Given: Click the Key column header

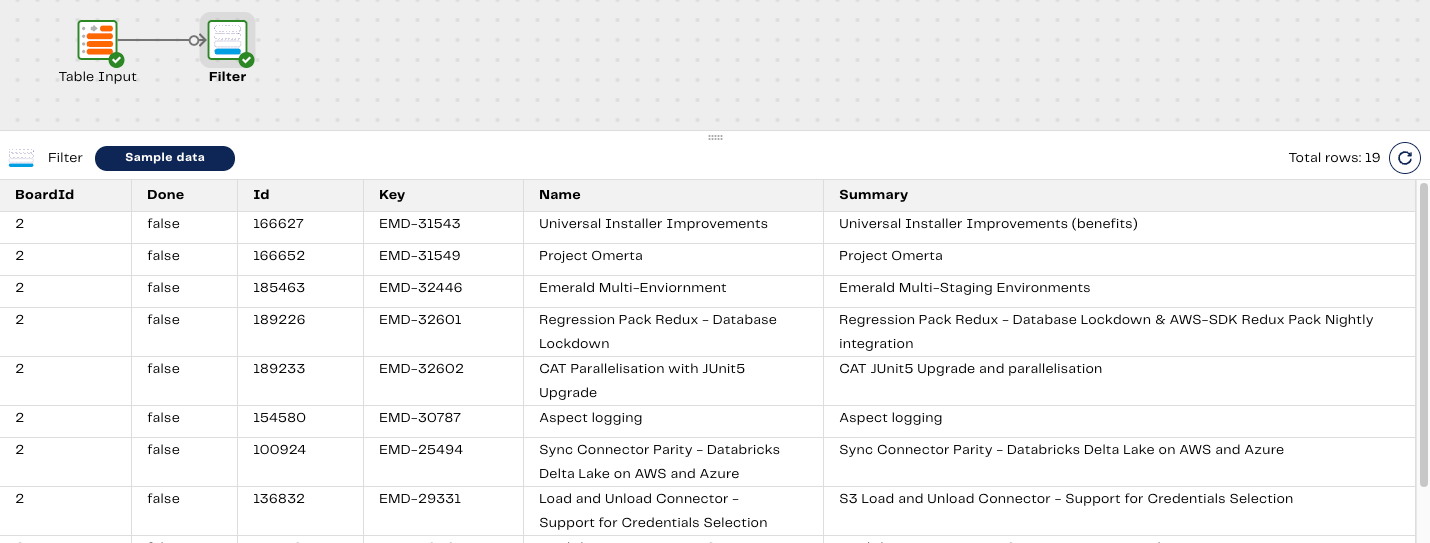Looking at the screenshot, I should (392, 195).
